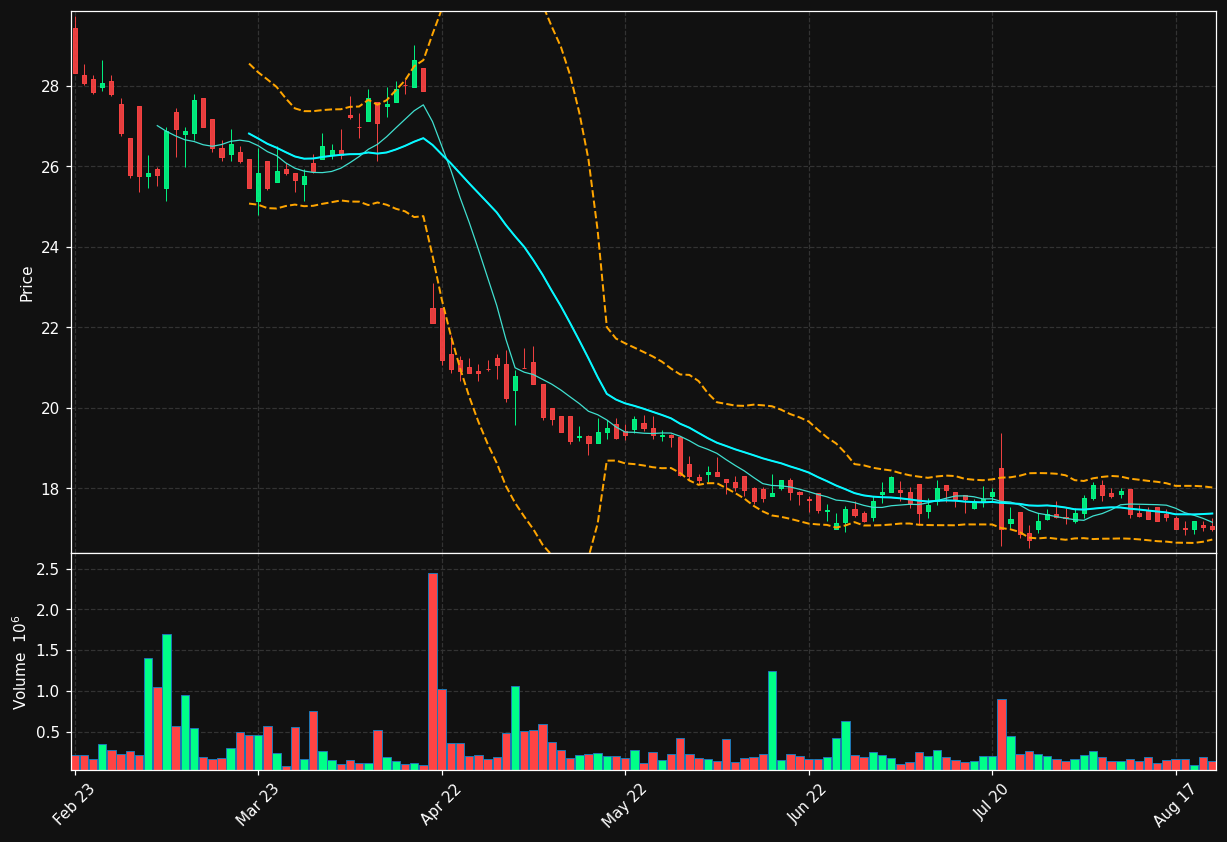Click the volume axis tick label 2.0
The width and height of the screenshot is (1227, 842).
tap(49, 610)
